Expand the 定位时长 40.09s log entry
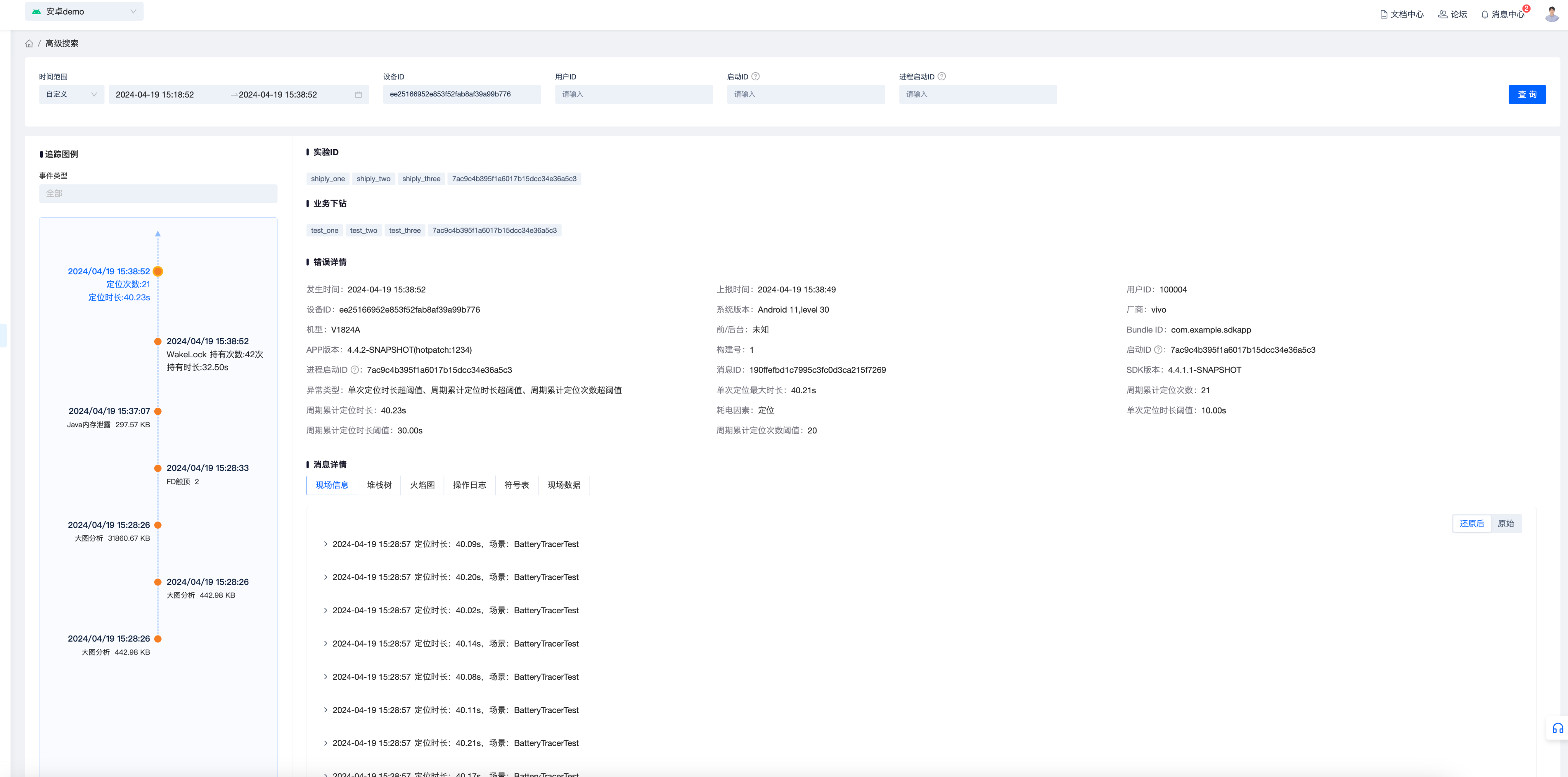Viewport: 1568px width, 777px height. (326, 544)
